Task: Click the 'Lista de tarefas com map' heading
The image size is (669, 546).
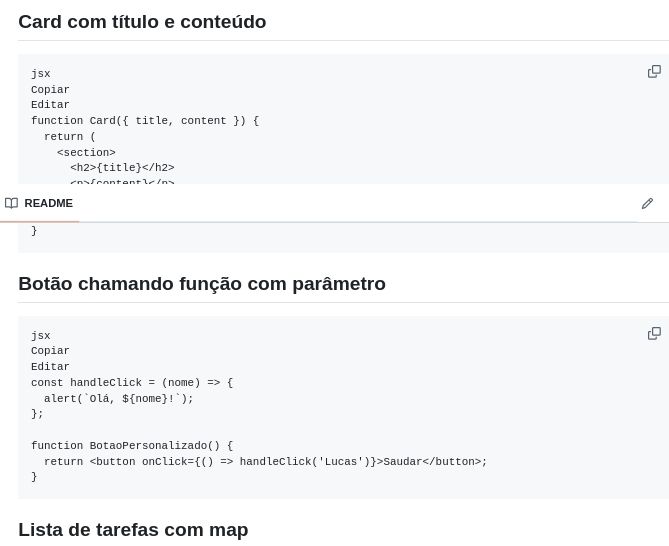Action: (x=133, y=529)
